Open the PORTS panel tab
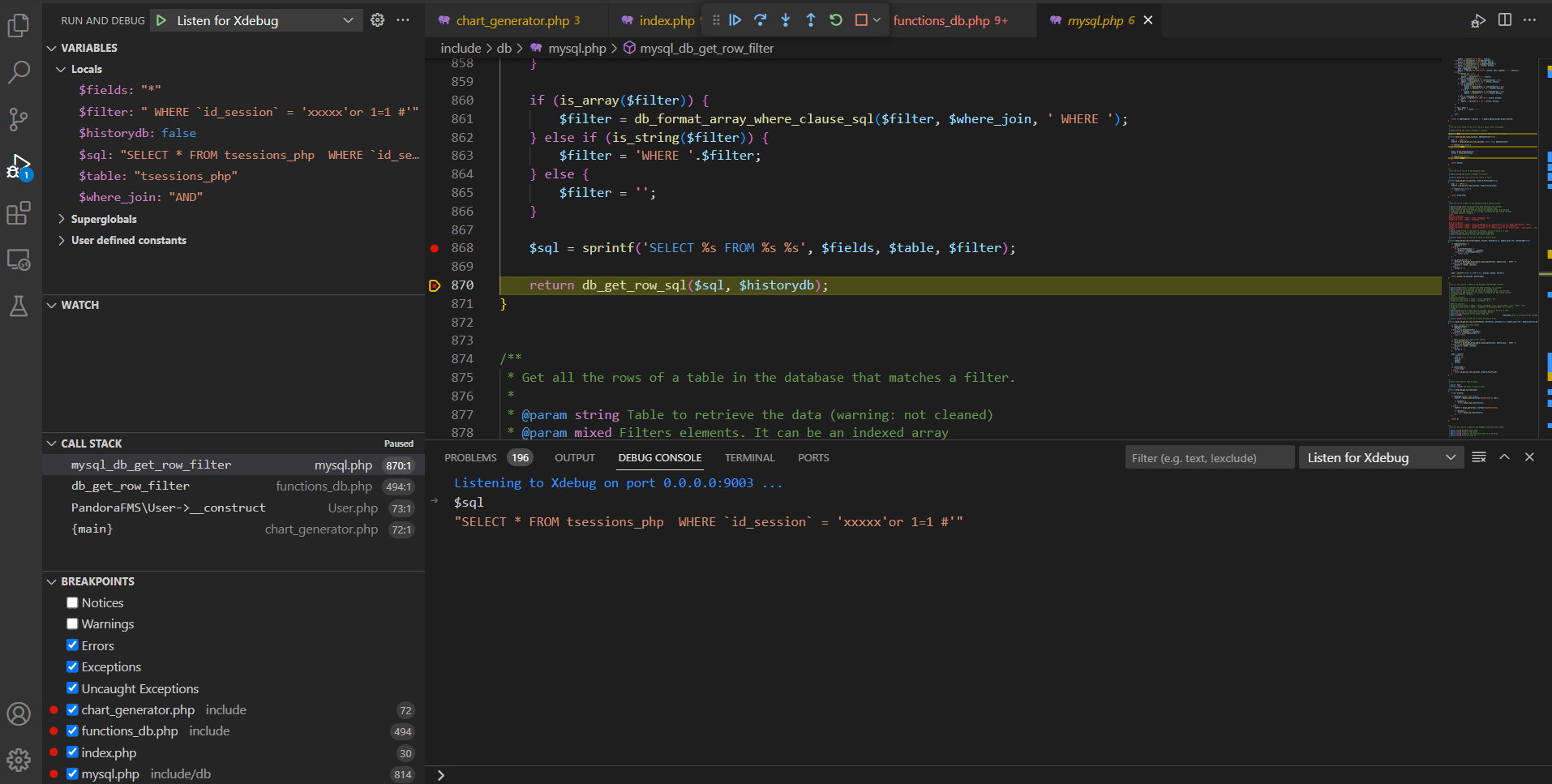Image resolution: width=1552 pixels, height=784 pixels. click(x=813, y=457)
